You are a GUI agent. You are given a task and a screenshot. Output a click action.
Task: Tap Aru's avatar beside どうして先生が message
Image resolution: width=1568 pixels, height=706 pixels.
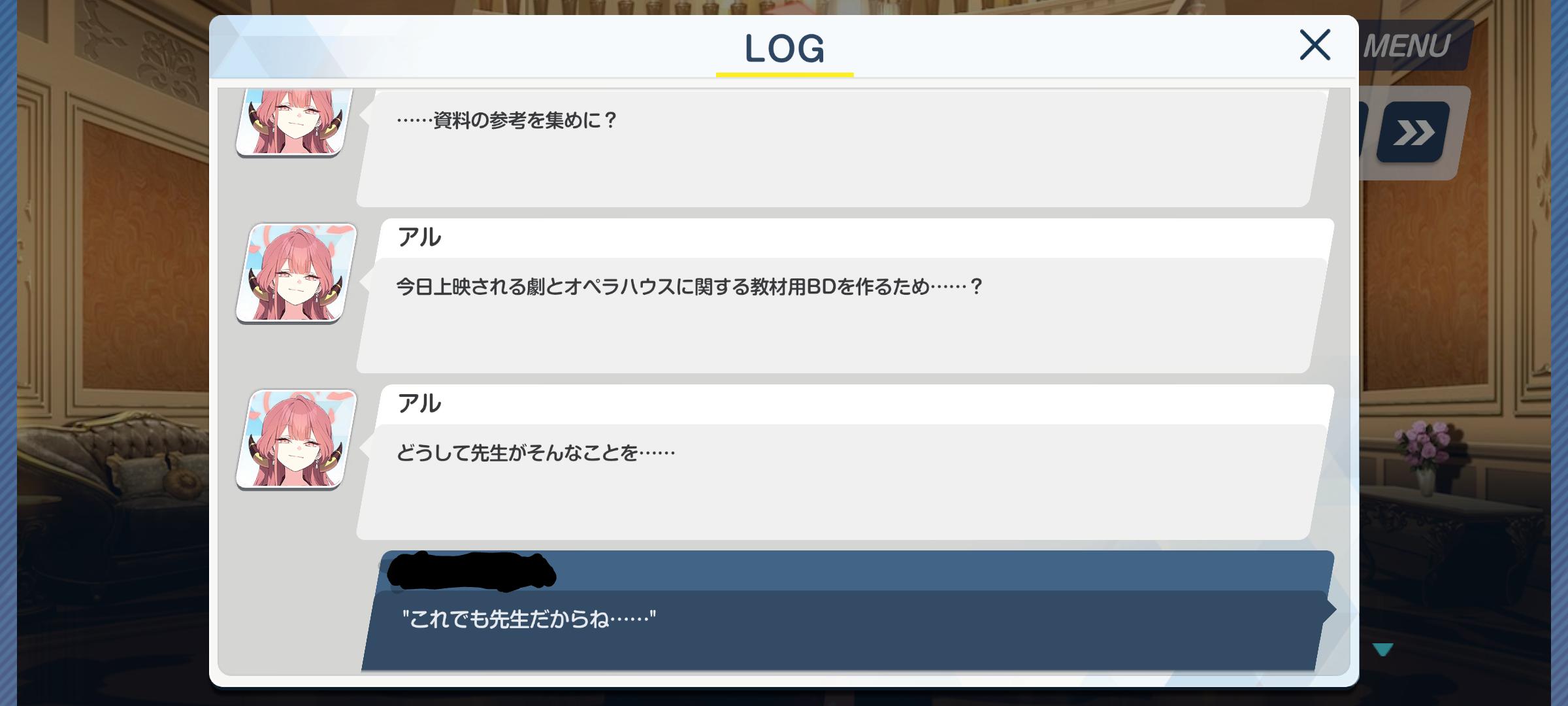point(297,439)
